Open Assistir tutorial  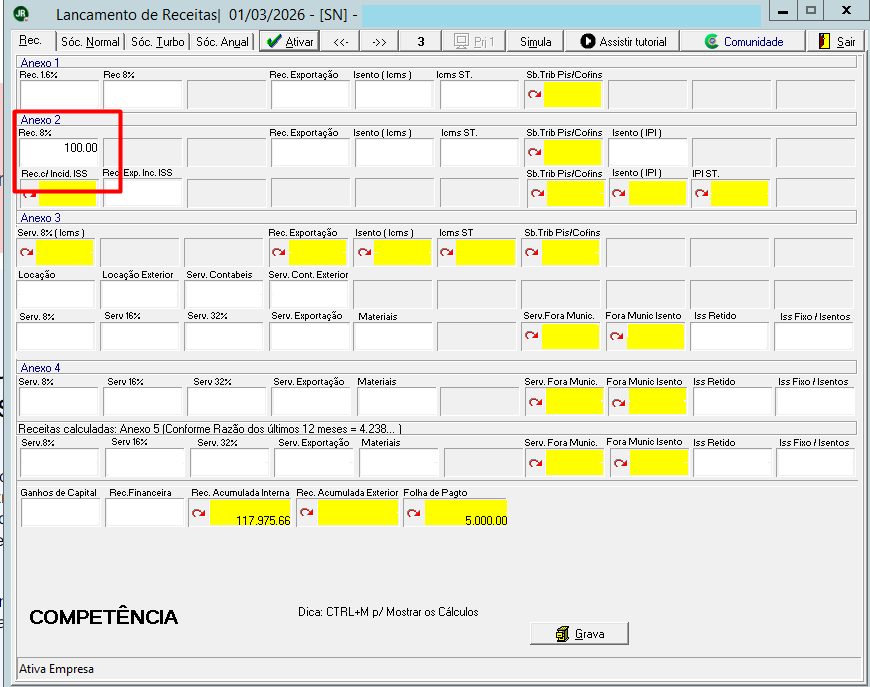click(x=623, y=42)
